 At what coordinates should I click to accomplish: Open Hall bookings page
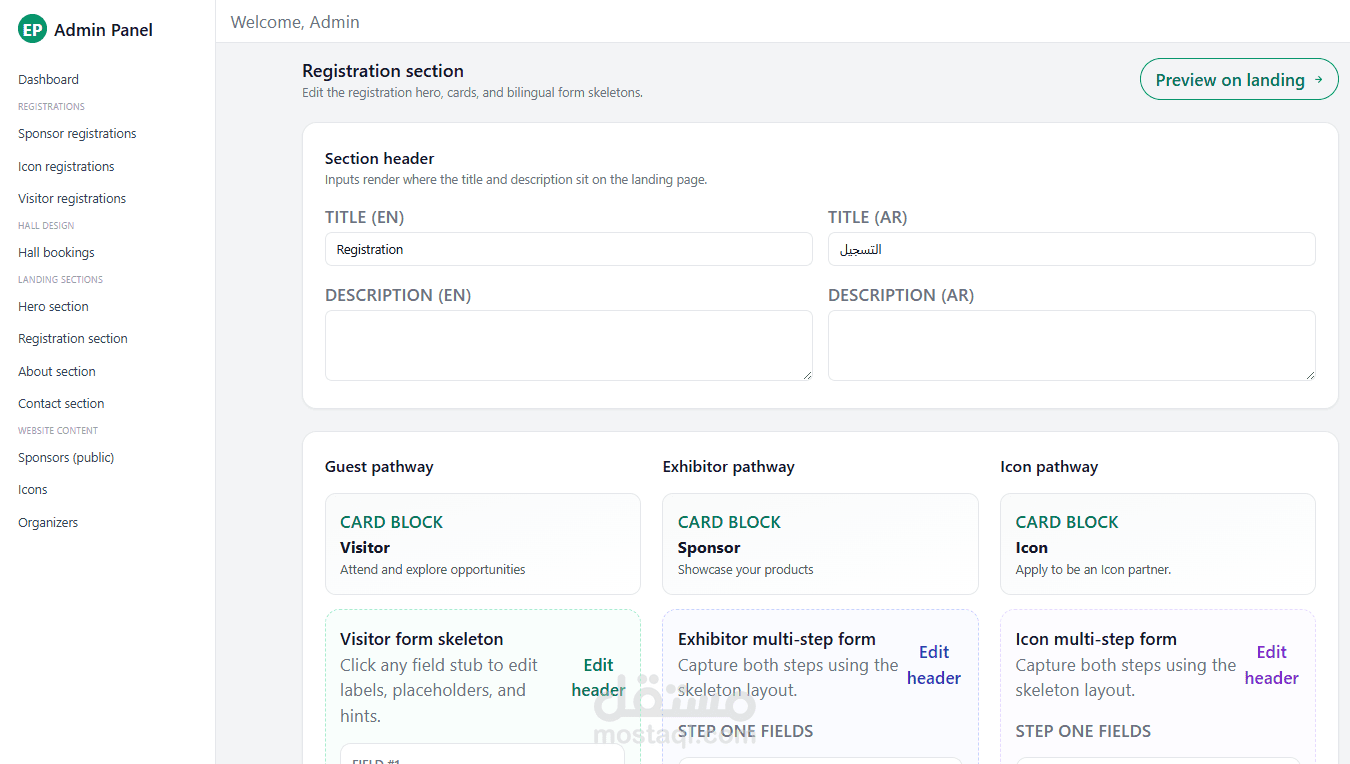point(56,252)
